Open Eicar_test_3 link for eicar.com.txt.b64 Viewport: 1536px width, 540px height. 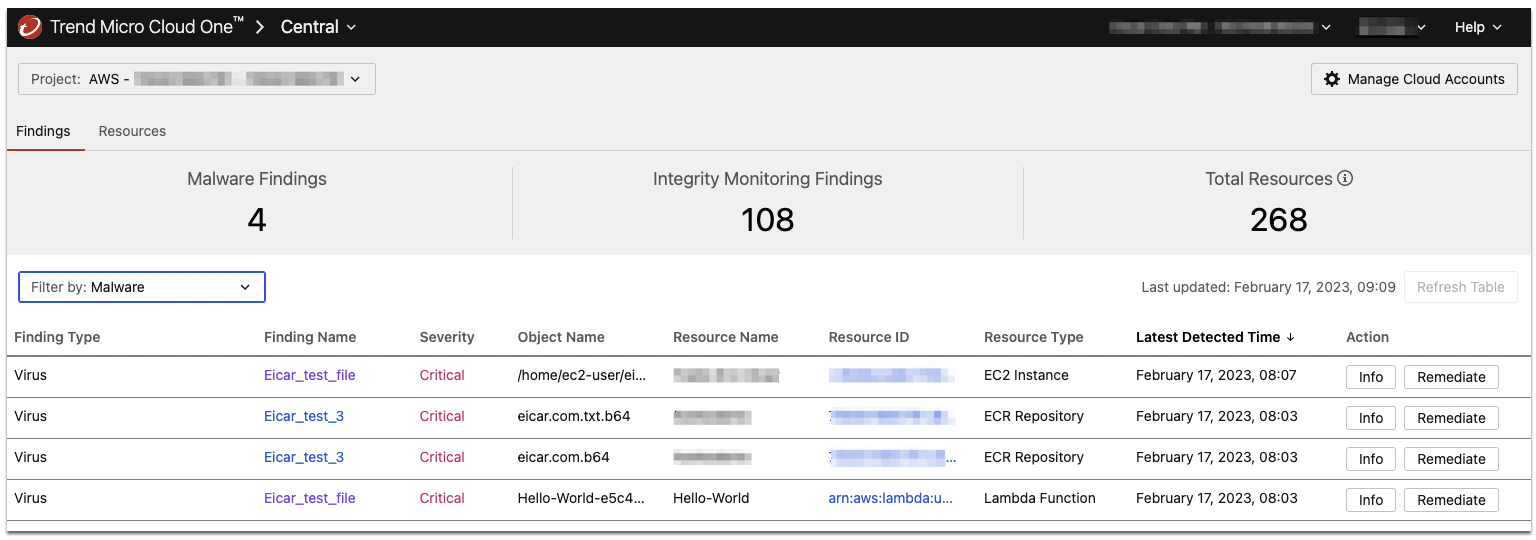(x=303, y=416)
